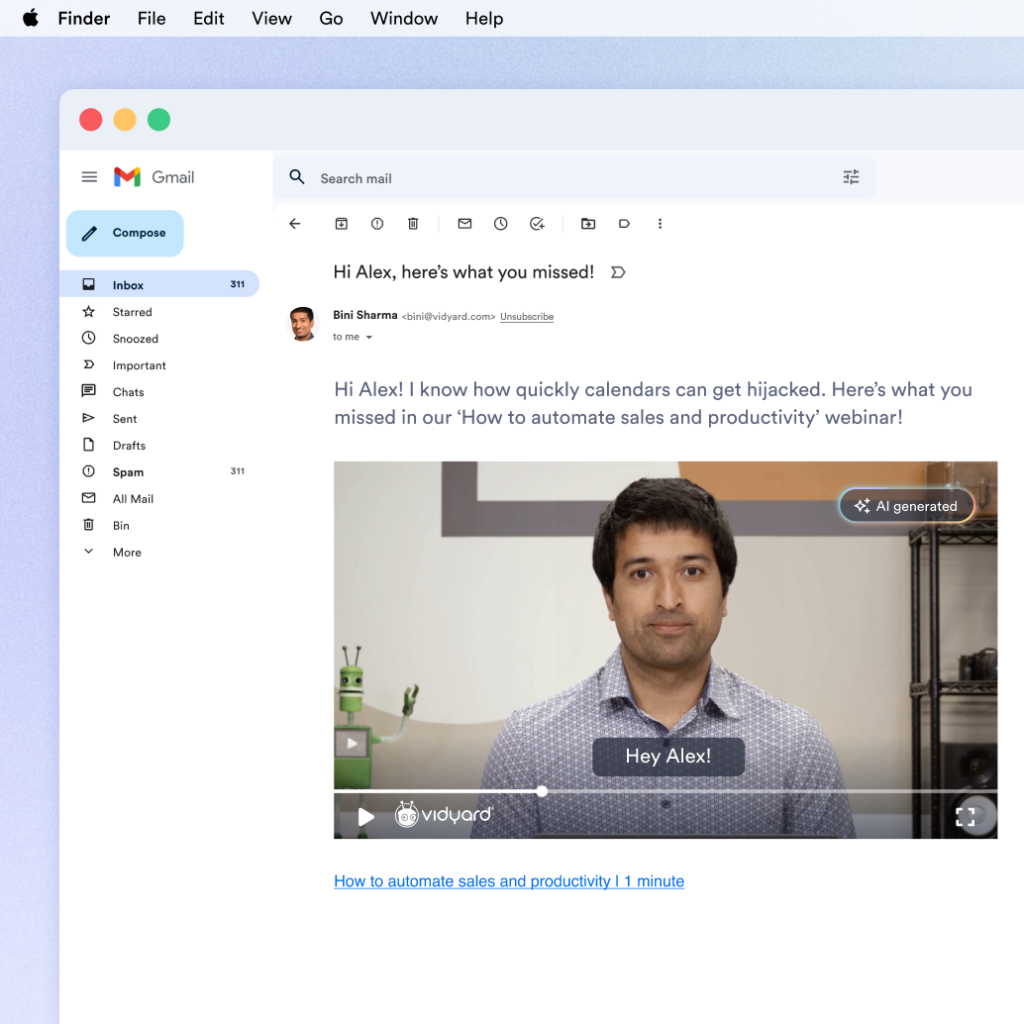Open the Edit menu

click(x=208, y=18)
